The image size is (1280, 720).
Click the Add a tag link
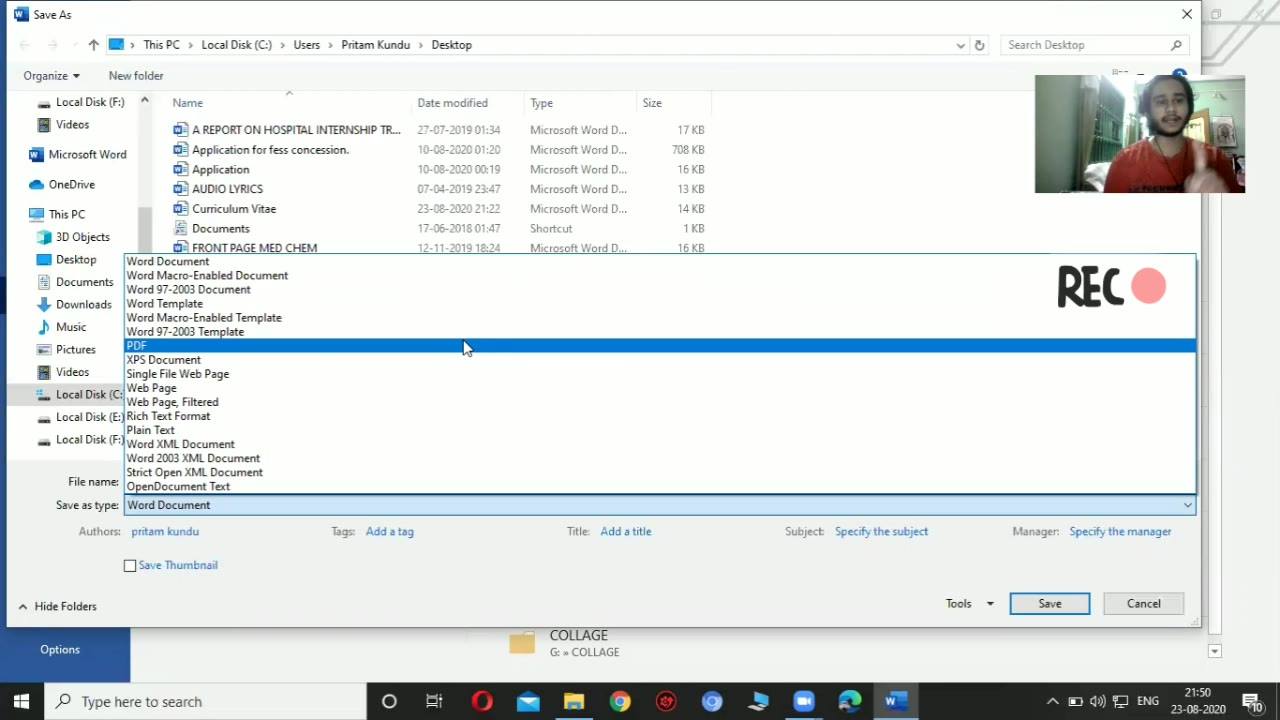pyautogui.click(x=390, y=531)
